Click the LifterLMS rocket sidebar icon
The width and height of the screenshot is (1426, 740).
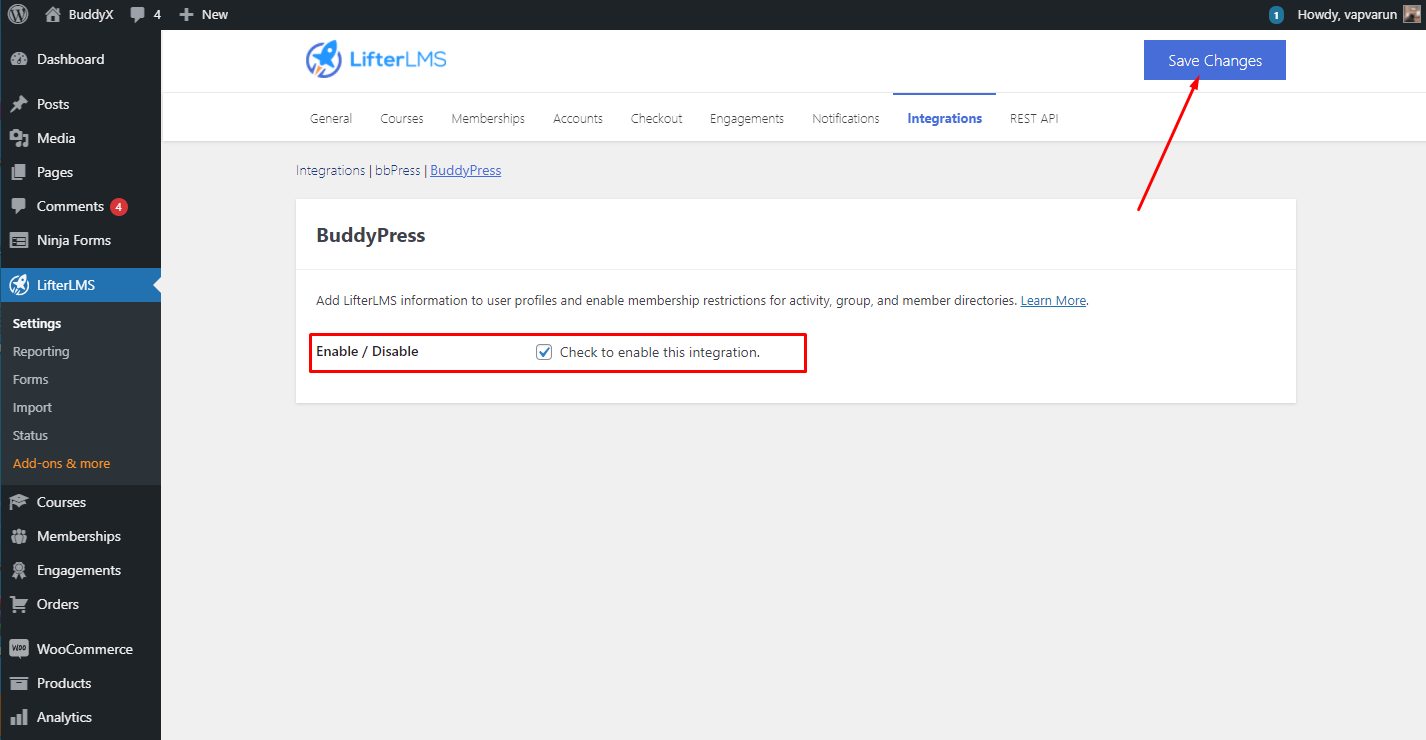(18, 285)
